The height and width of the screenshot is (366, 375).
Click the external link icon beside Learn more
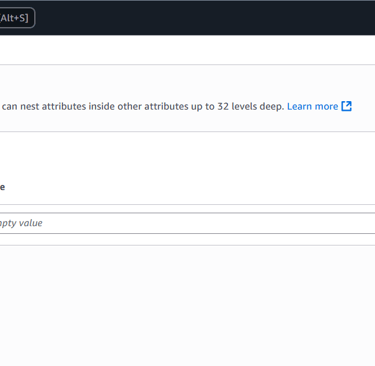346,106
